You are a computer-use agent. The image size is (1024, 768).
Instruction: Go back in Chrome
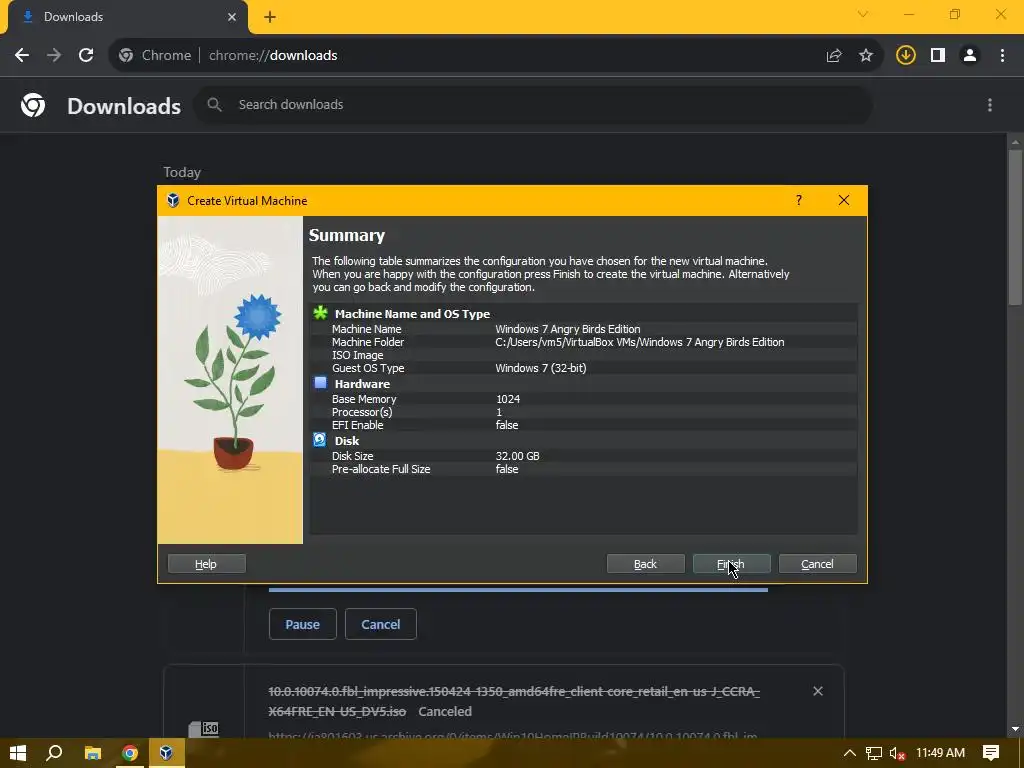click(x=22, y=56)
